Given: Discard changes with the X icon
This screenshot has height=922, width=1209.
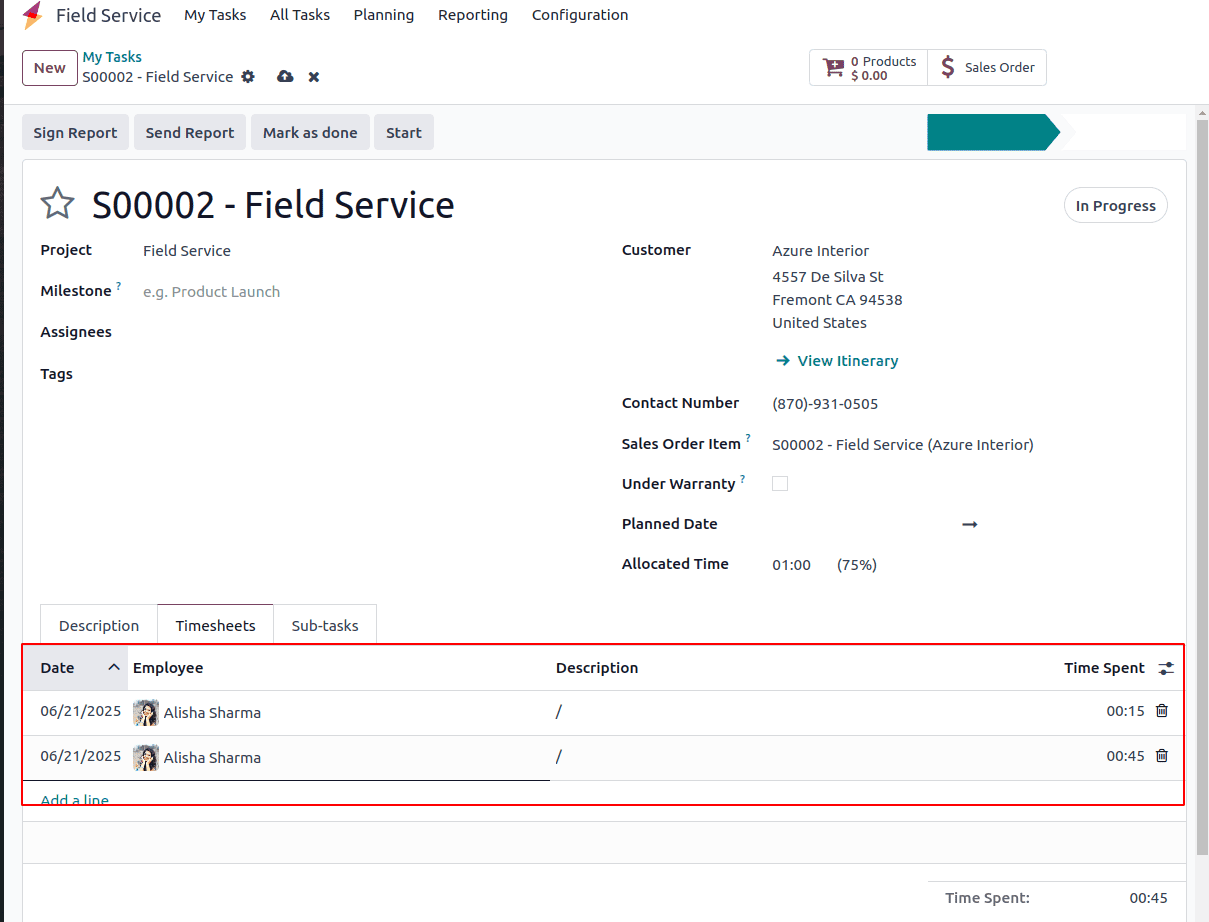Looking at the screenshot, I should (314, 77).
